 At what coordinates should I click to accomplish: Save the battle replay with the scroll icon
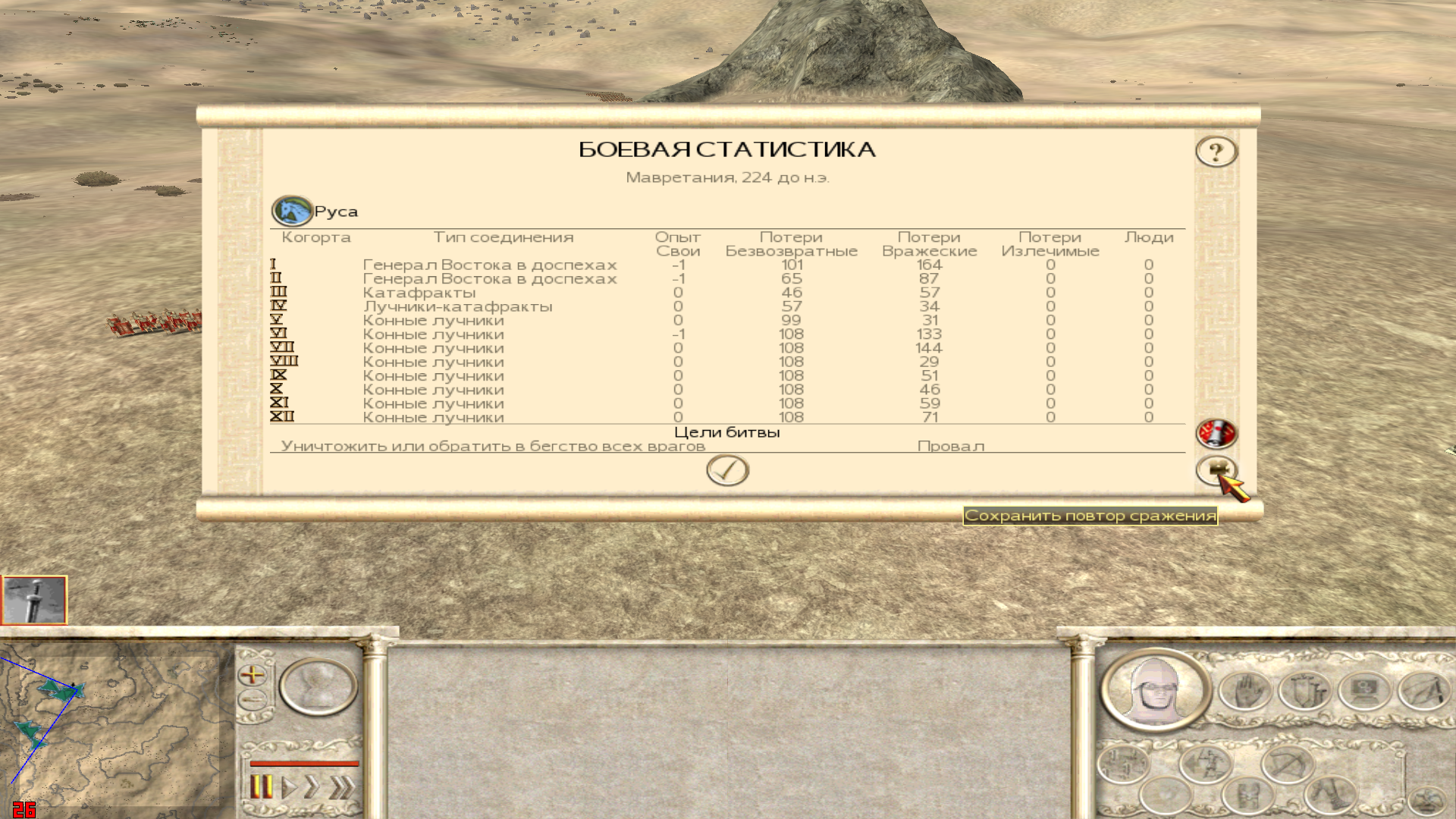(1216, 471)
